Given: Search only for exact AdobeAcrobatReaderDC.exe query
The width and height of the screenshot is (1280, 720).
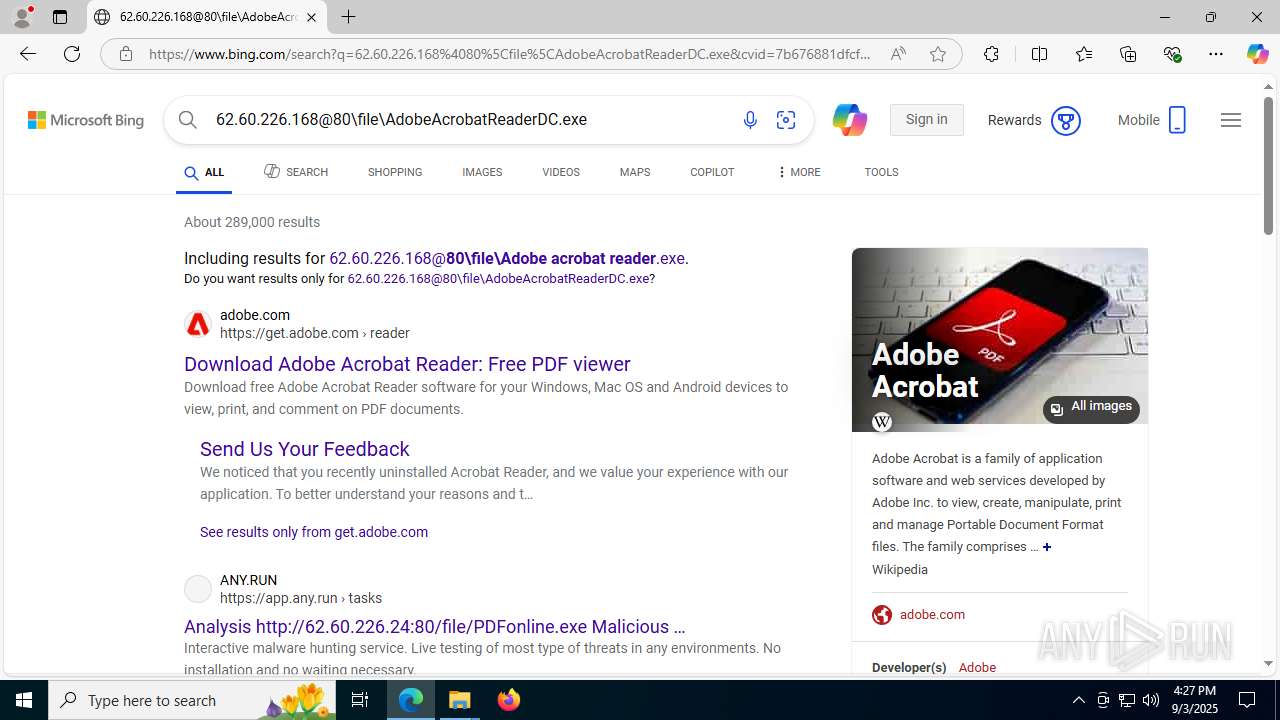Looking at the screenshot, I should [x=499, y=279].
